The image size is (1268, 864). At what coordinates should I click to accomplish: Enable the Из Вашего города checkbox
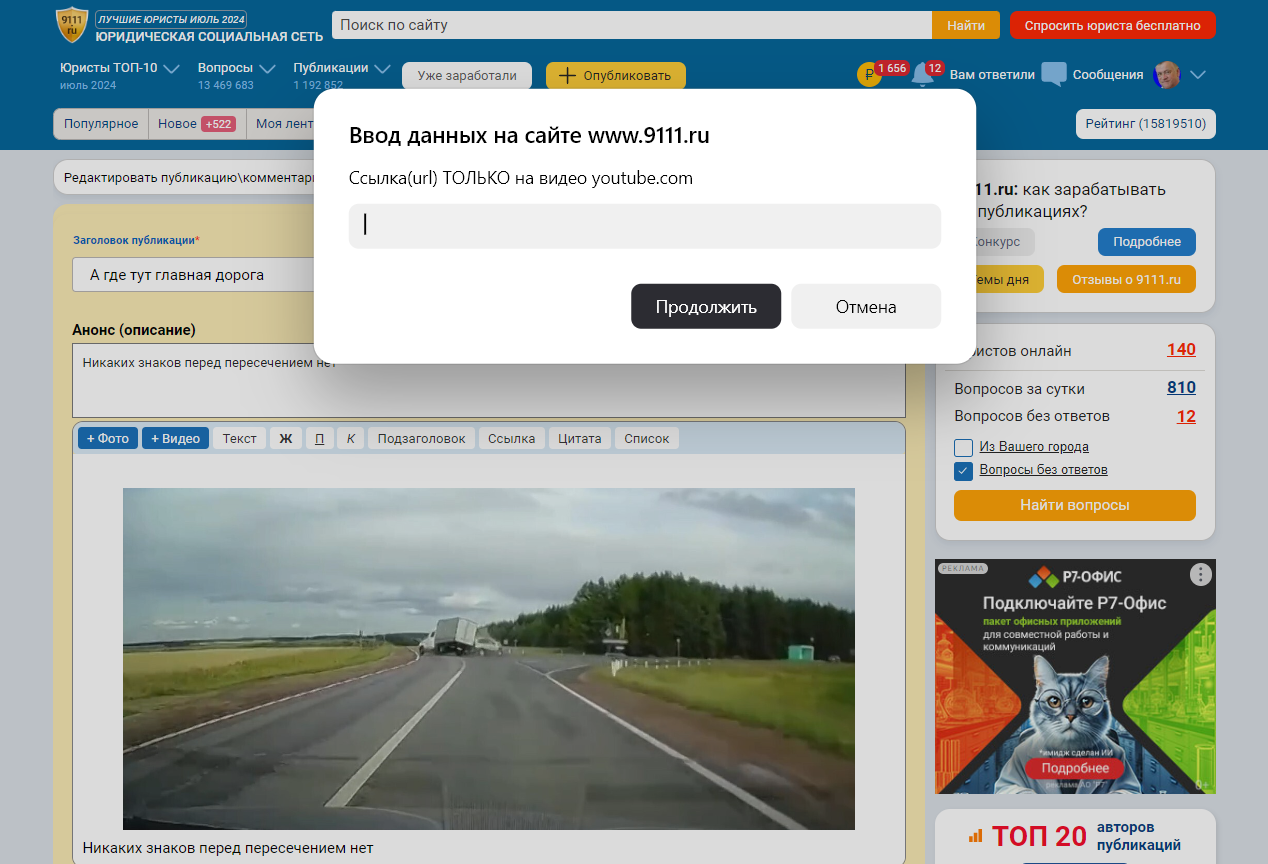click(x=964, y=447)
